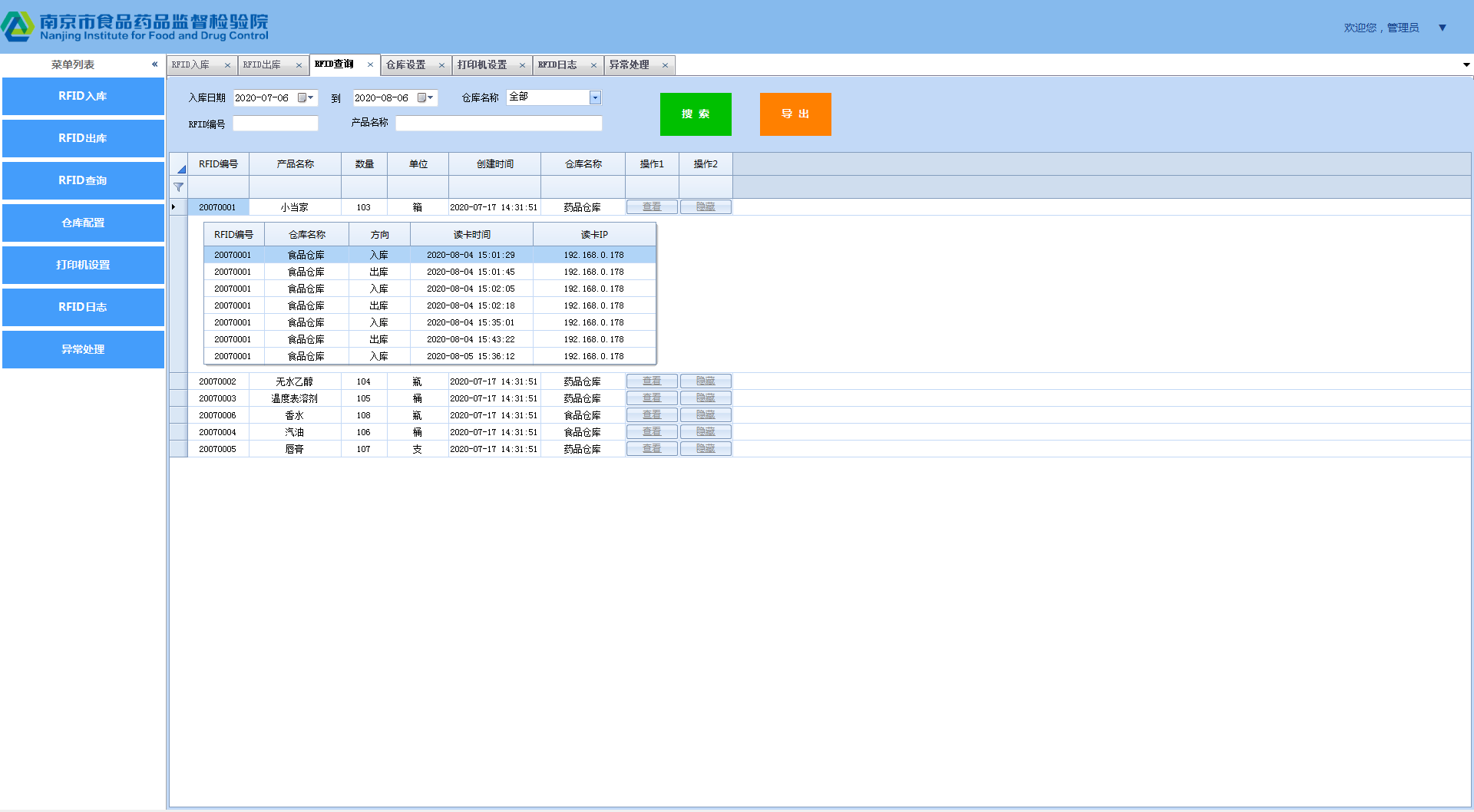Close the RFID入库 tab
Viewport: 1474px width, 812px height.
click(x=227, y=65)
